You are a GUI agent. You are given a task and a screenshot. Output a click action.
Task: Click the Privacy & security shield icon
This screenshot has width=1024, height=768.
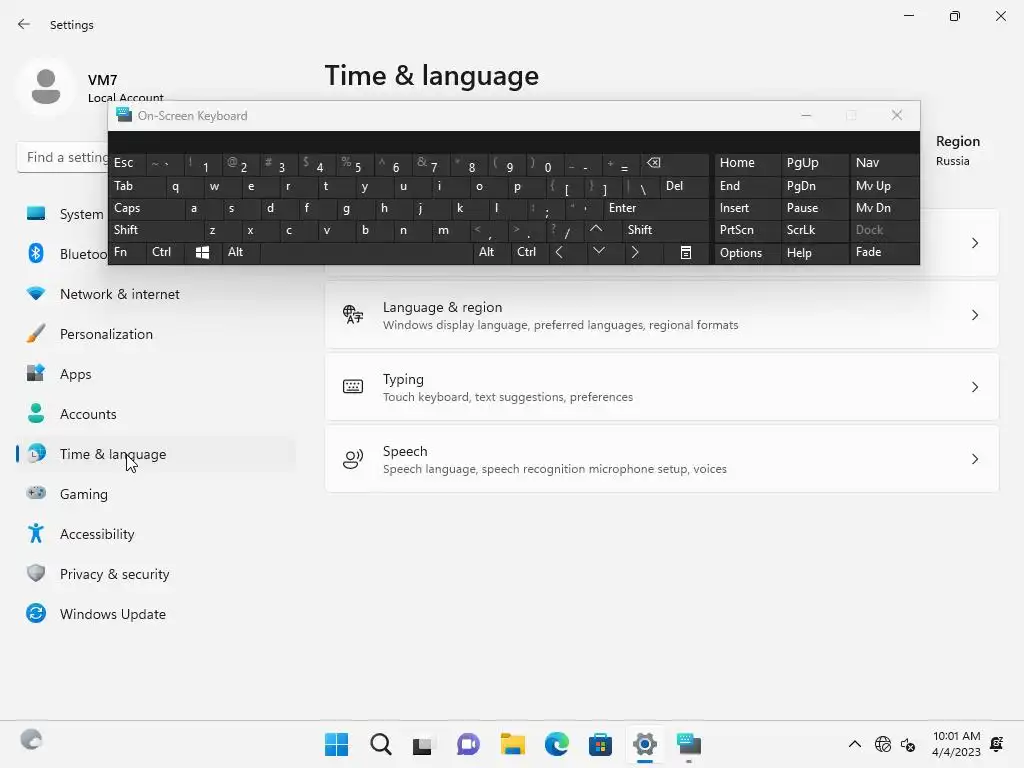click(36, 573)
